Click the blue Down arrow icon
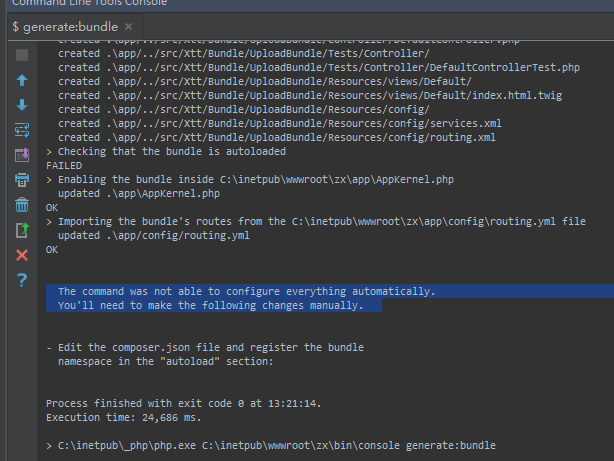Image resolution: width=614 pixels, height=461 pixels. click(22, 105)
